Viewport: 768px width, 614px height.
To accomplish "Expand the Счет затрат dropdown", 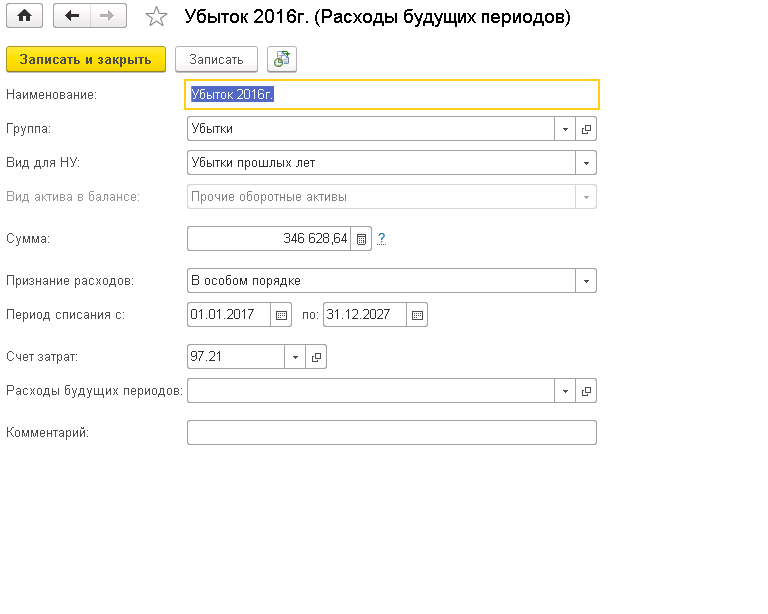I will 295,357.
